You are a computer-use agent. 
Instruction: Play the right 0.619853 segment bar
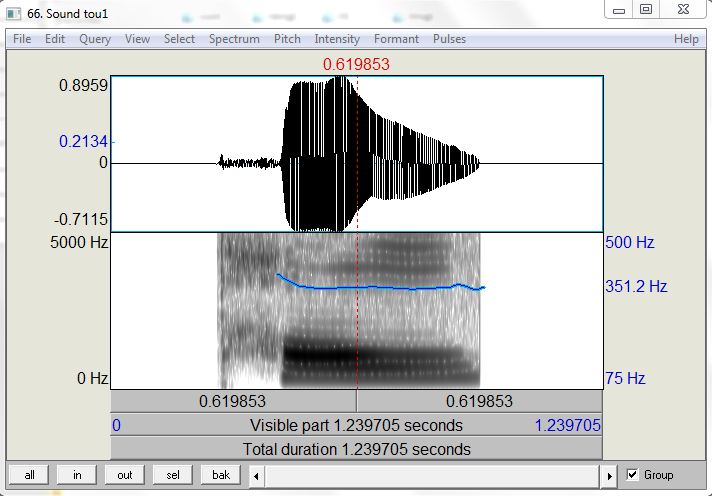tap(480, 401)
